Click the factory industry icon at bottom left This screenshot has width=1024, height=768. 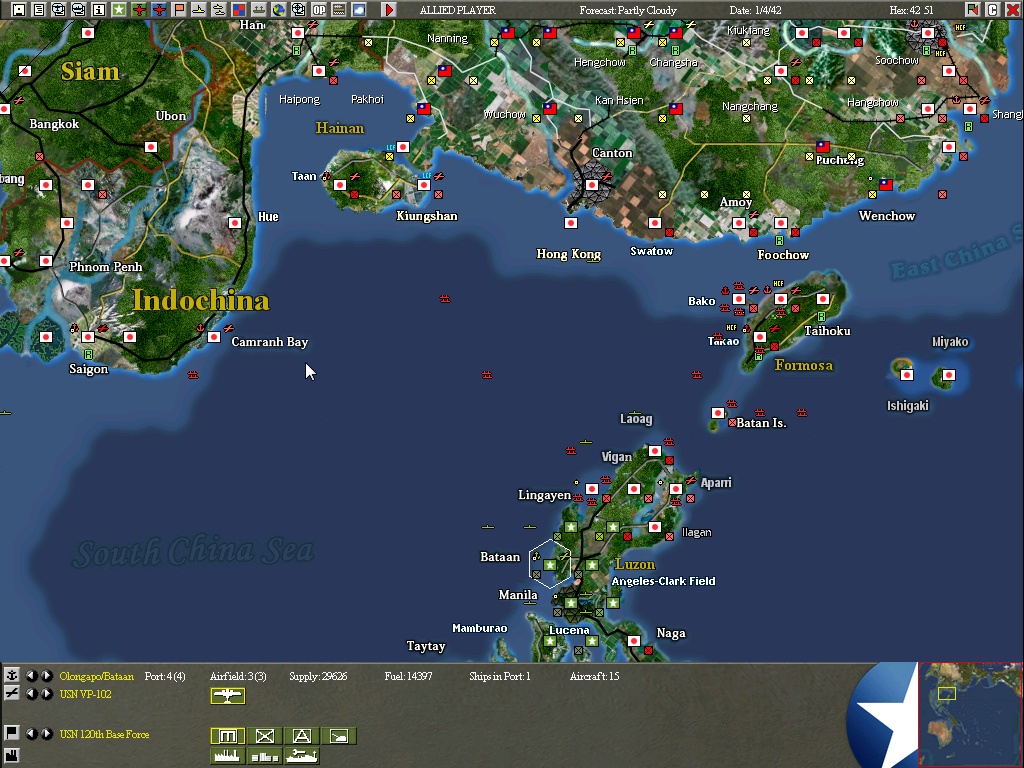12,756
